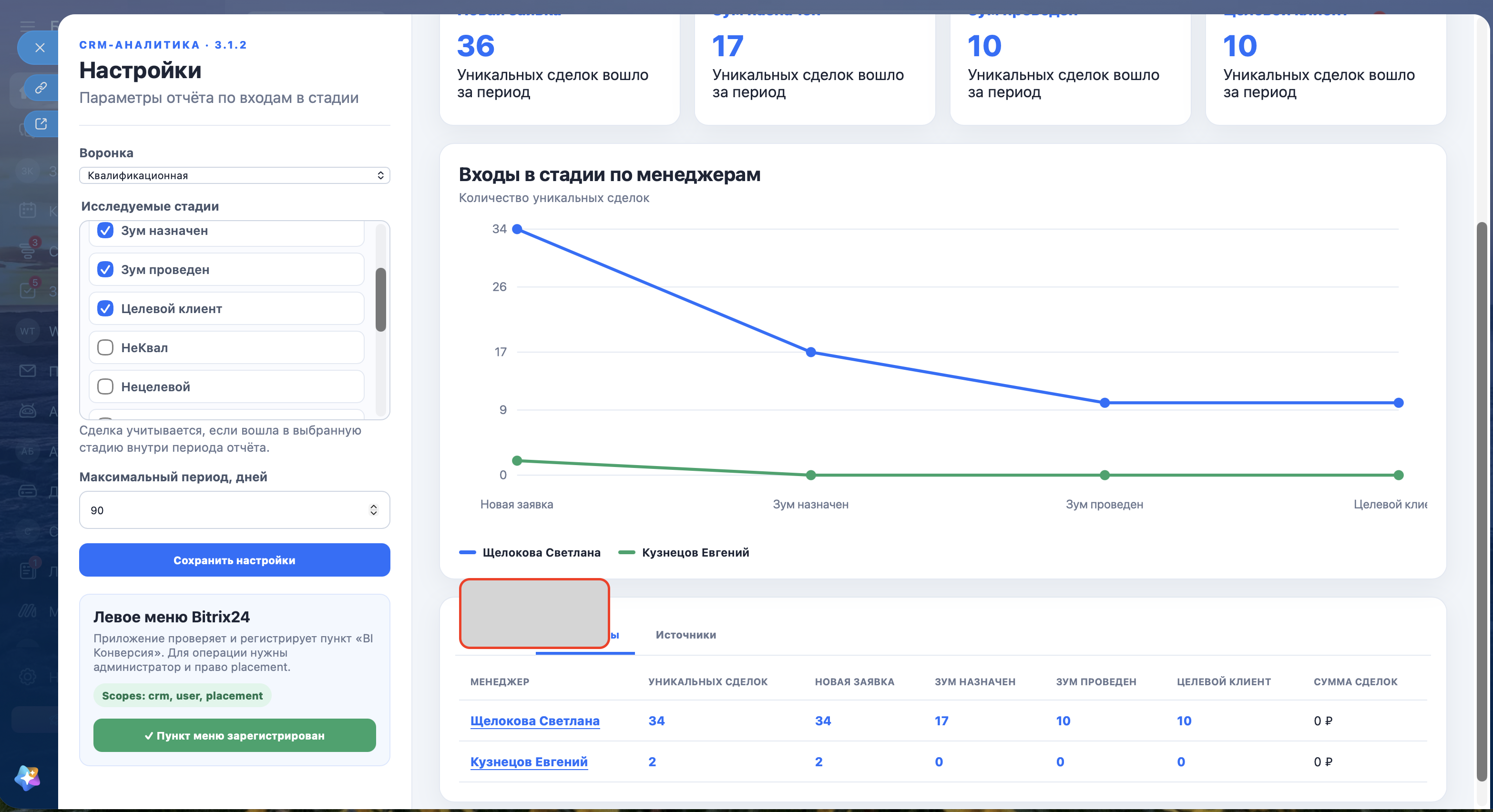Switch to the Источники tab

tap(685, 635)
